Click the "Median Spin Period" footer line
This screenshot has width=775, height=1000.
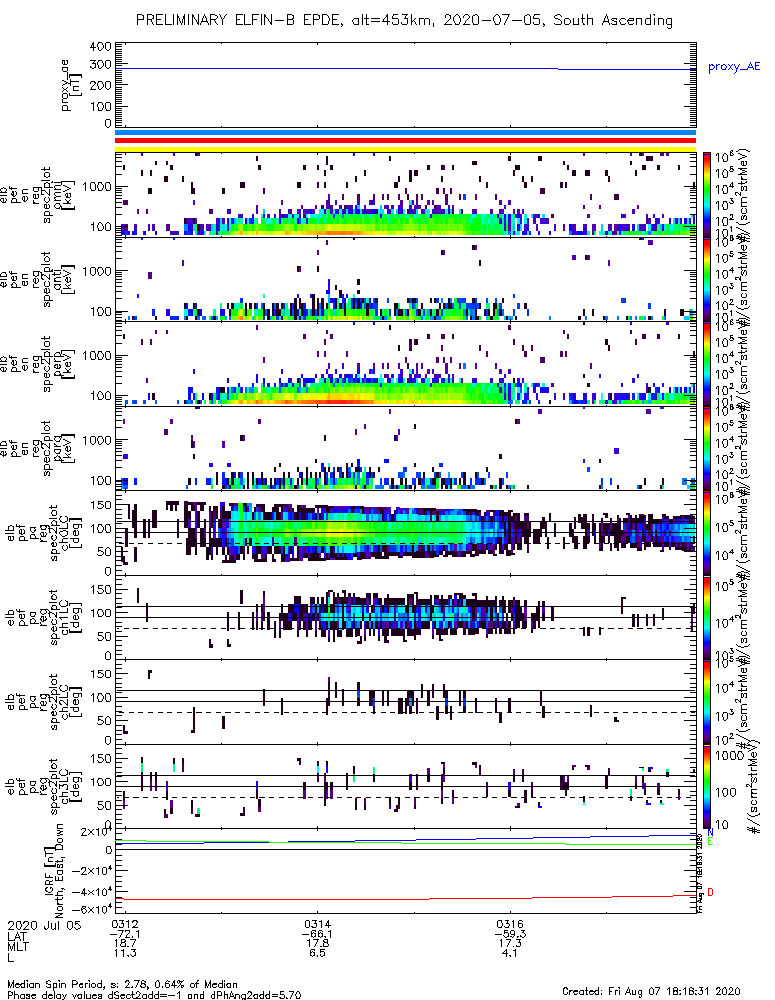tap(122, 985)
